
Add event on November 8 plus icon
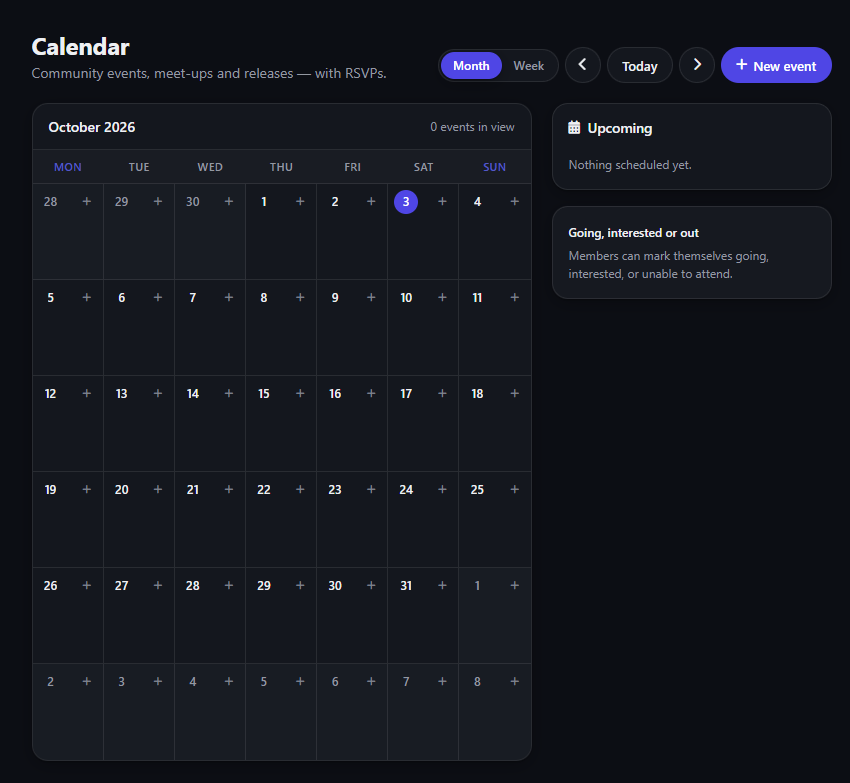514,681
